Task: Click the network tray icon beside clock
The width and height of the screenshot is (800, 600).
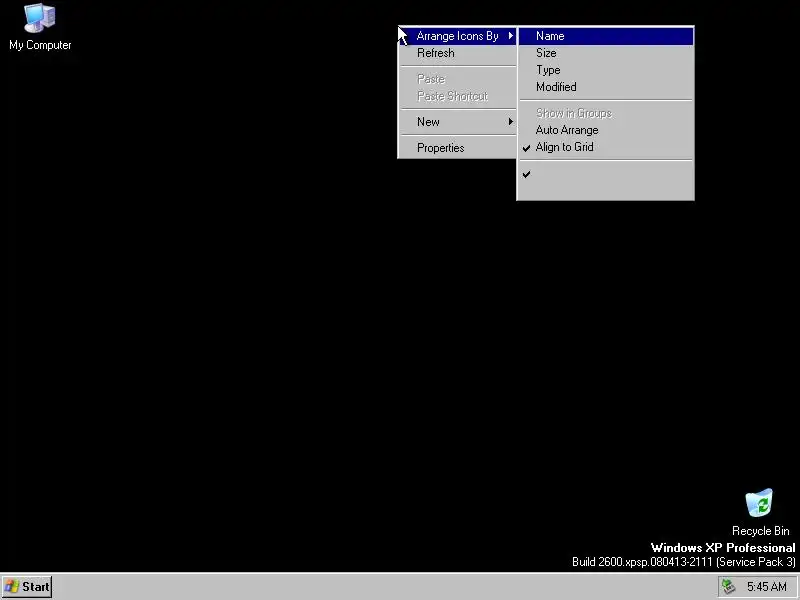Action: [729, 587]
